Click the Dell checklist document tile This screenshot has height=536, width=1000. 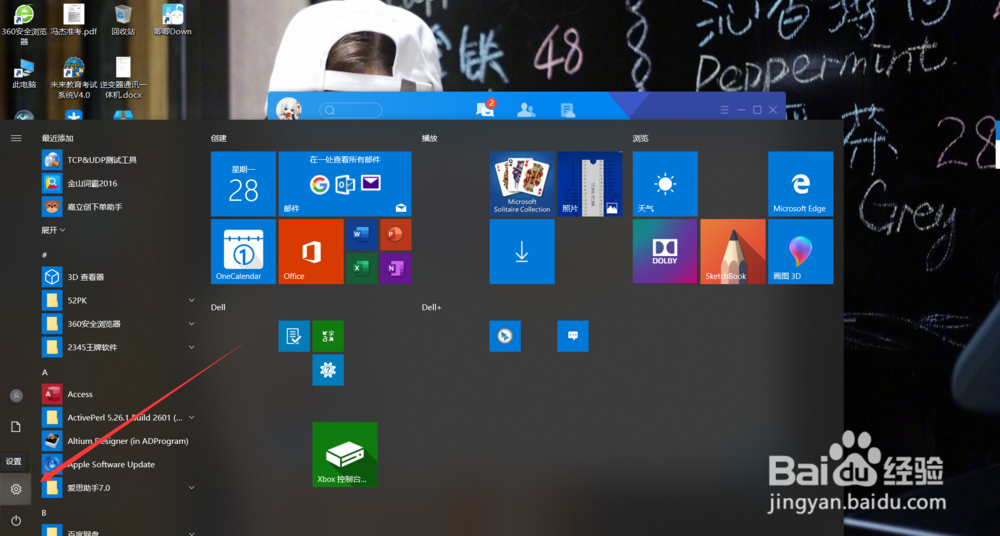[294, 336]
